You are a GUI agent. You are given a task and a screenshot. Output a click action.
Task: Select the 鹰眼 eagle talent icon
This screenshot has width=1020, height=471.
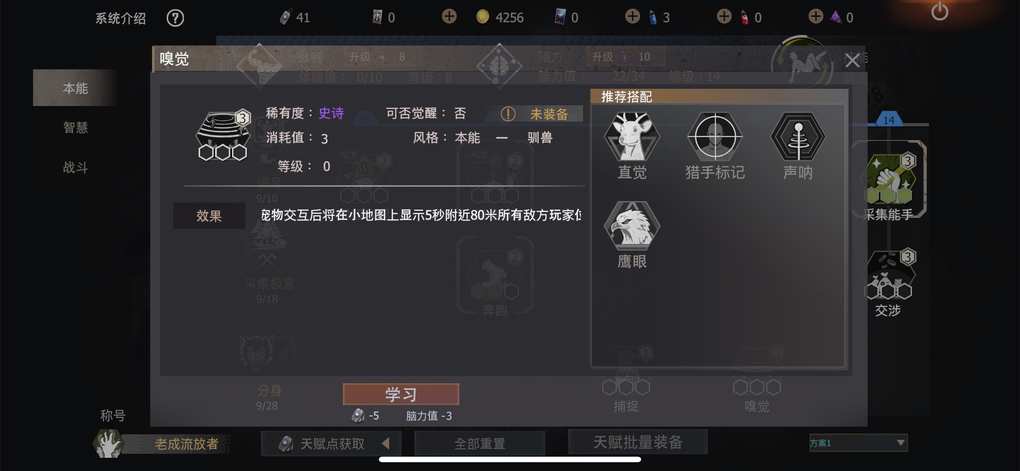(x=632, y=226)
